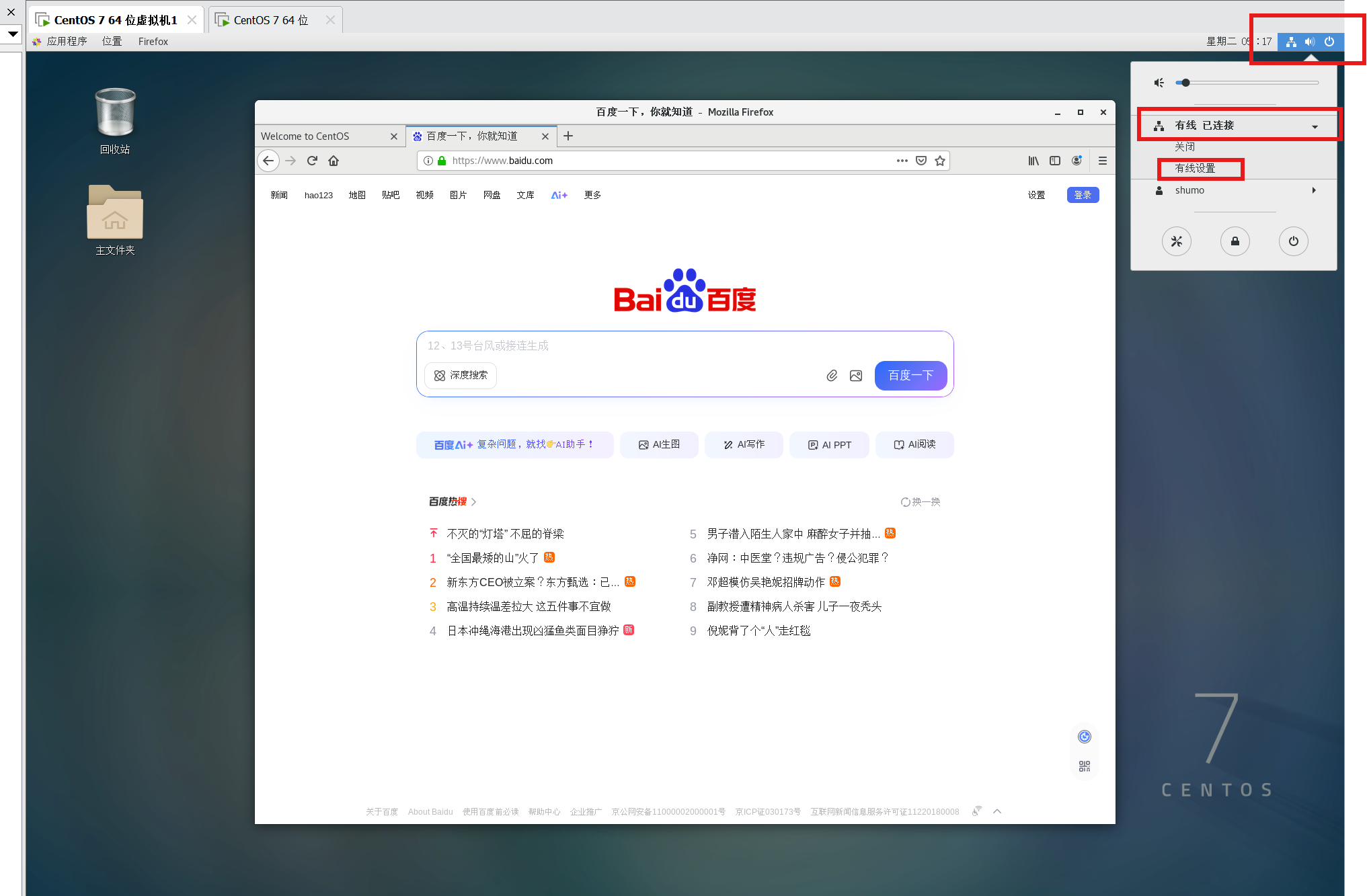Adjust the system volume slider
1367x896 pixels.
pyautogui.click(x=1247, y=83)
